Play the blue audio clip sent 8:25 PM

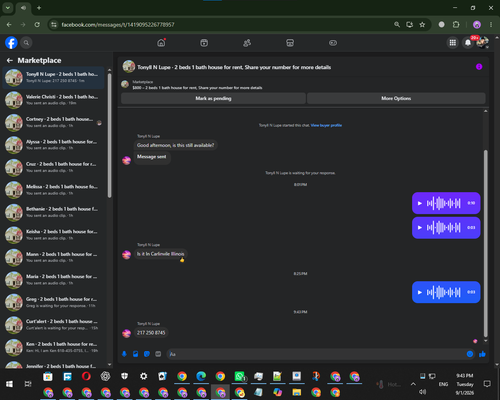pyautogui.click(x=420, y=292)
